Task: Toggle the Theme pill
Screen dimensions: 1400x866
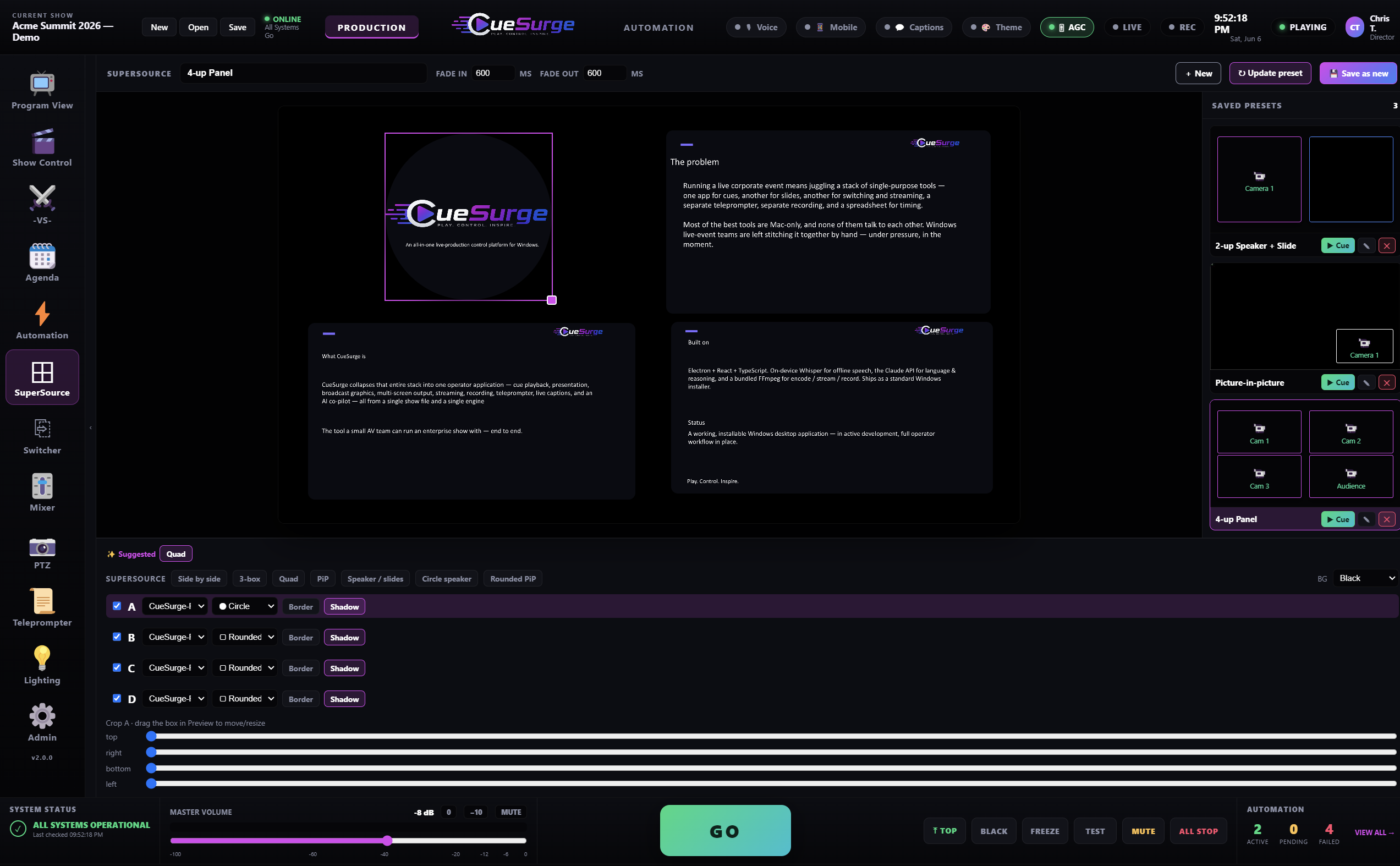Action: click(996, 27)
